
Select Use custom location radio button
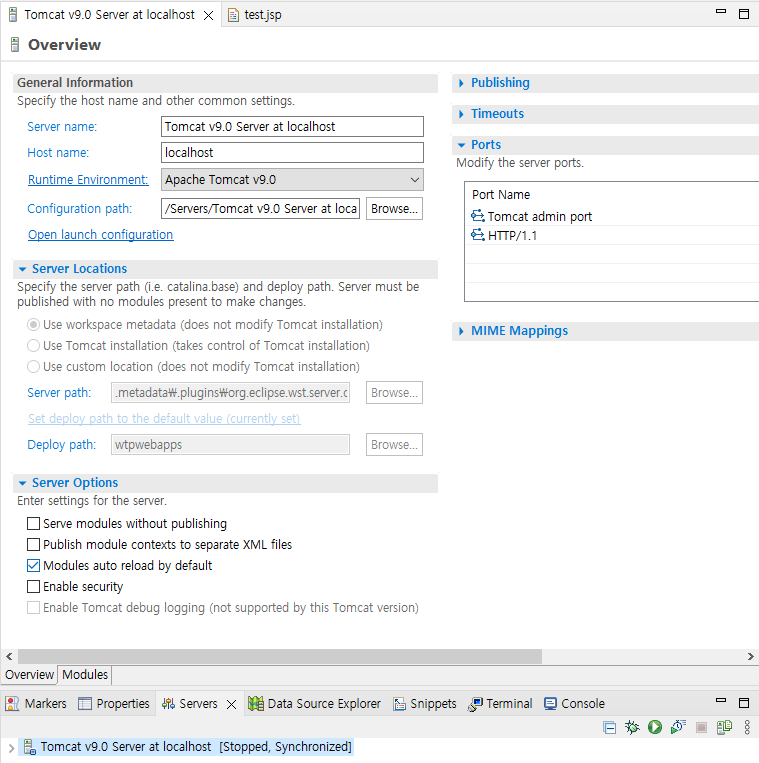coord(33,366)
